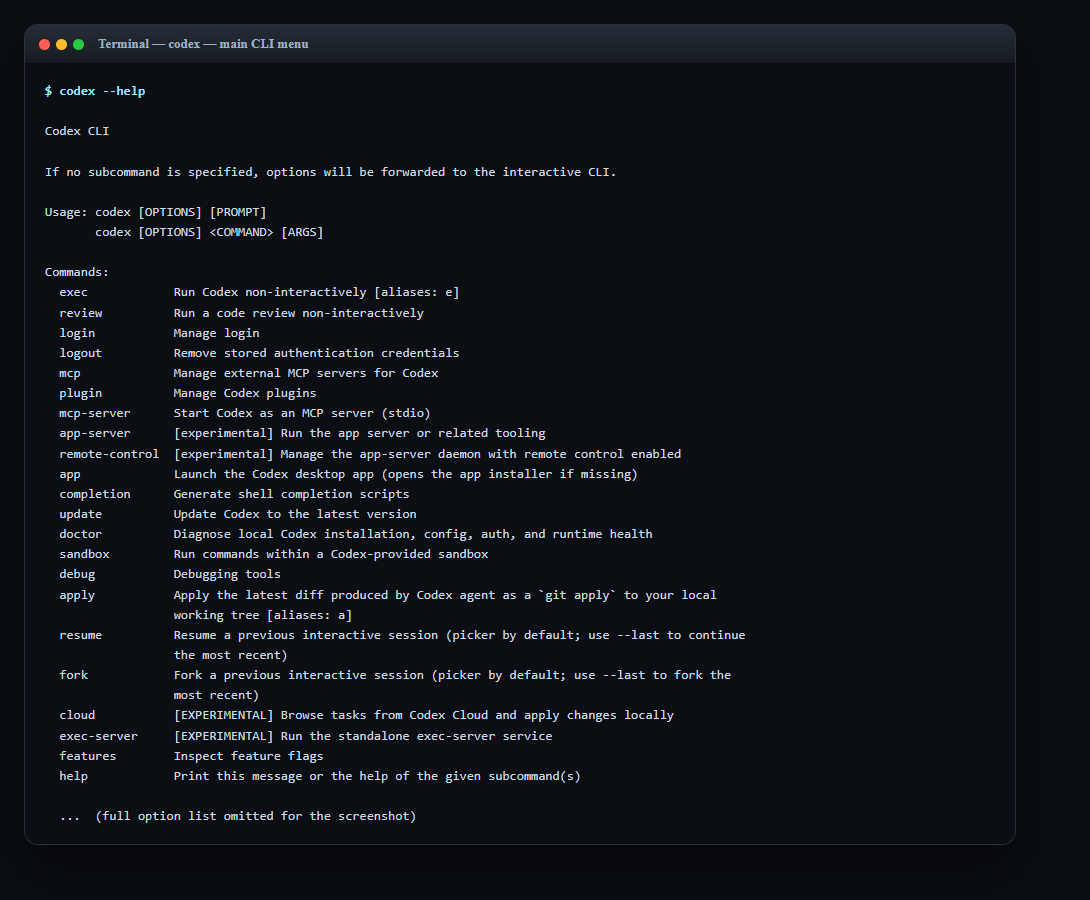Click the 'codex [OPTIONS] <COMMAND> [ARGS]' usage line
This screenshot has width=1090, height=900.
tap(209, 232)
